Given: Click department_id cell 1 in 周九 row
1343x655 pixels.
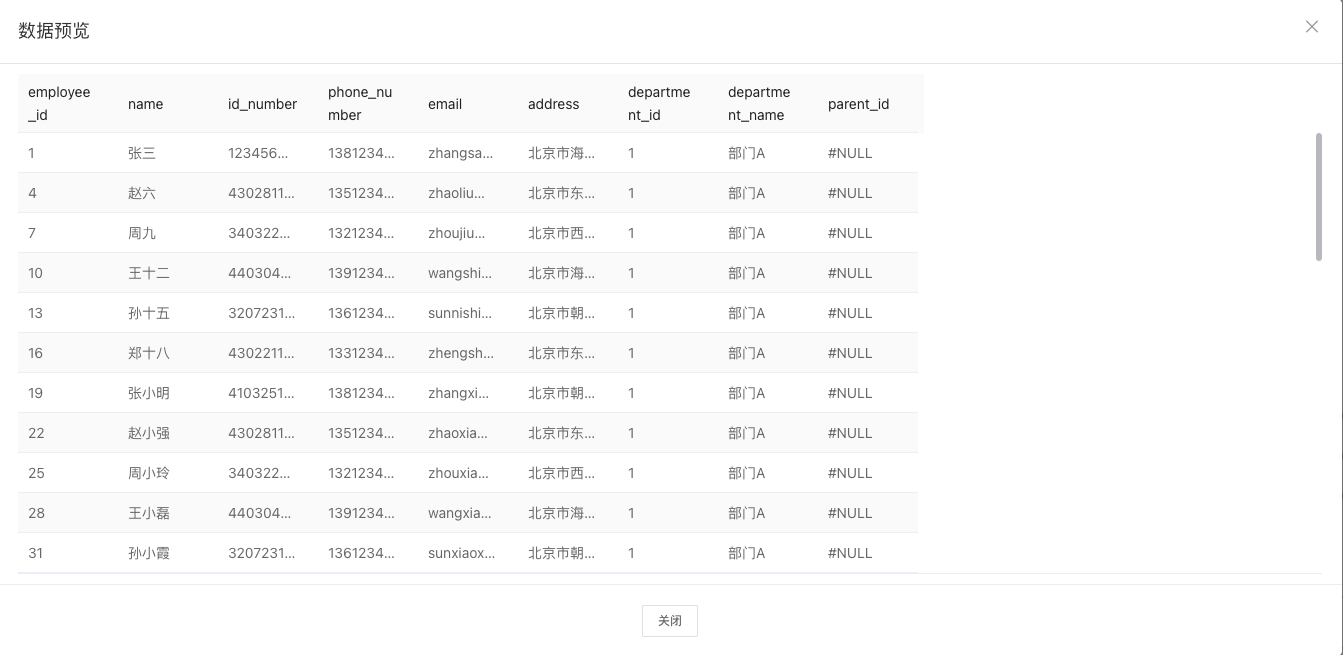Looking at the screenshot, I should (x=631, y=233).
